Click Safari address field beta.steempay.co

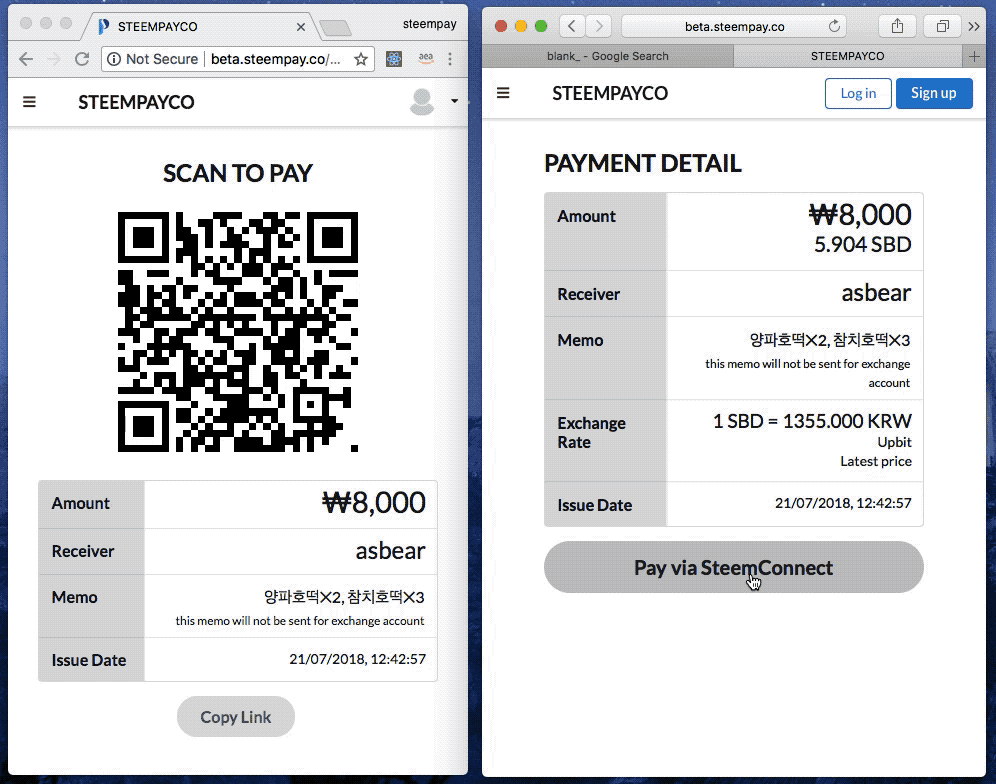coord(735,27)
